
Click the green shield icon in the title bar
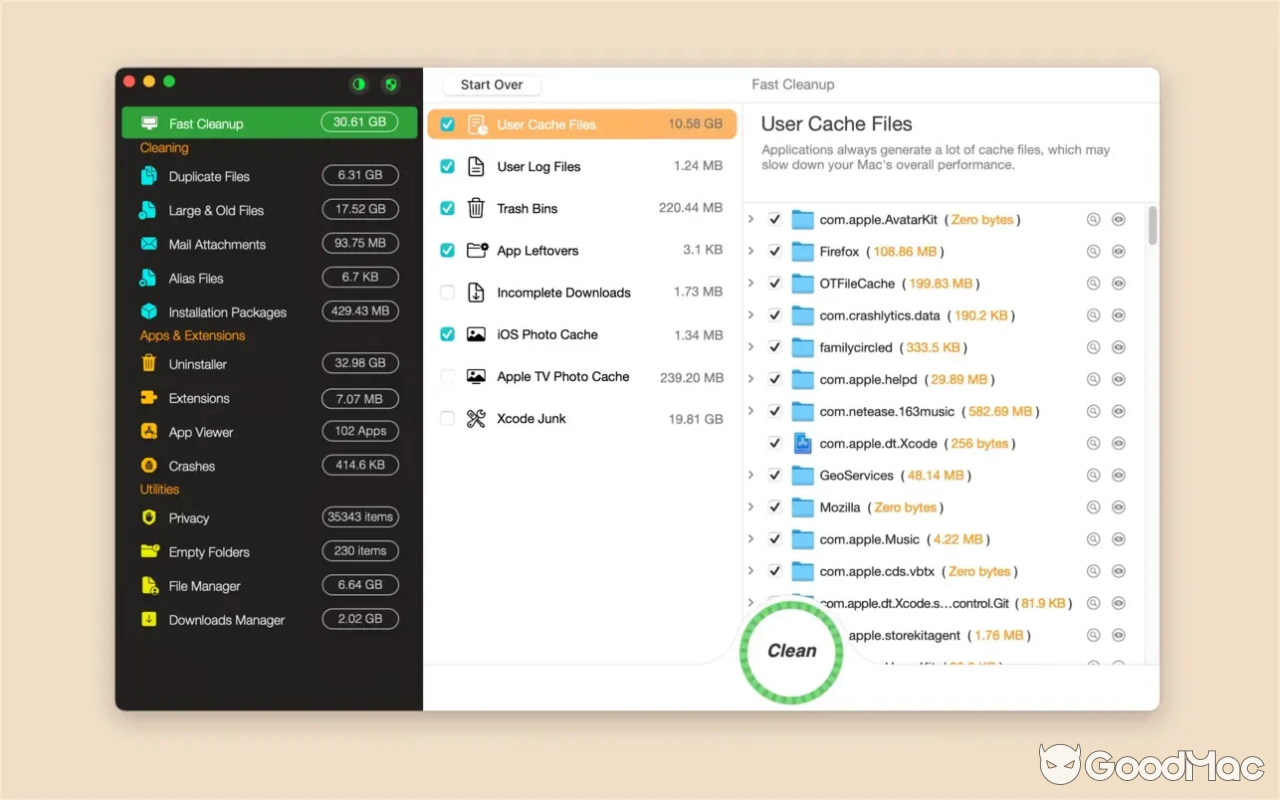click(390, 85)
